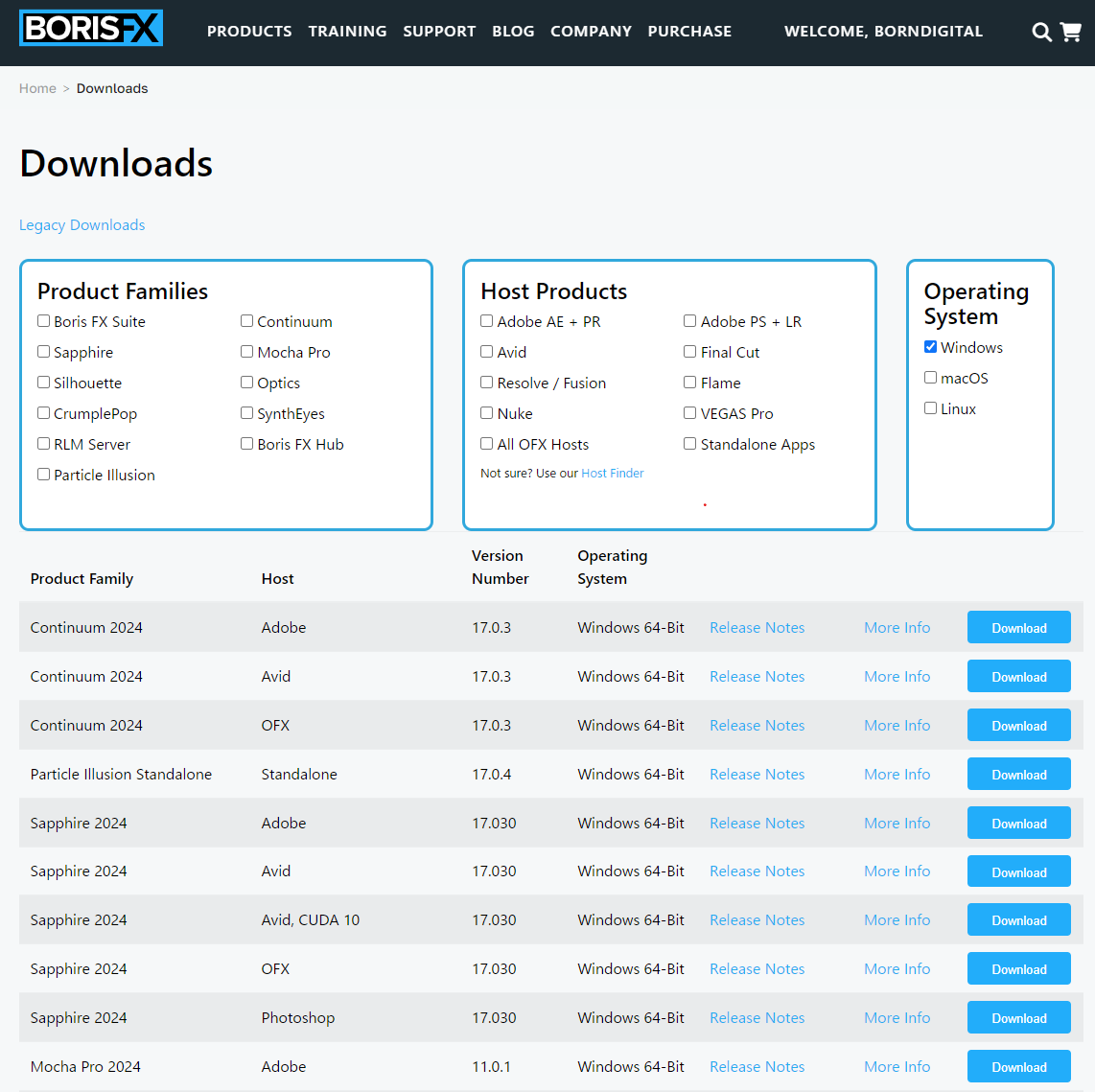1095x1092 pixels.
Task: Tick the Linux checkbox
Action: [x=930, y=407]
